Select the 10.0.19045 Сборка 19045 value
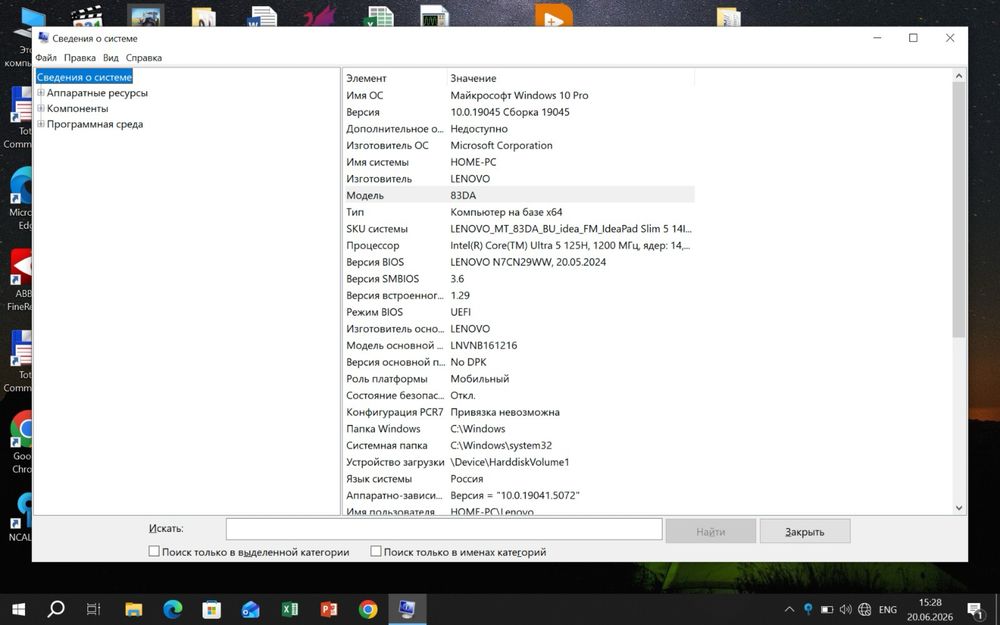The height and width of the screenshot is (625, 1000). tap(510, 112)
